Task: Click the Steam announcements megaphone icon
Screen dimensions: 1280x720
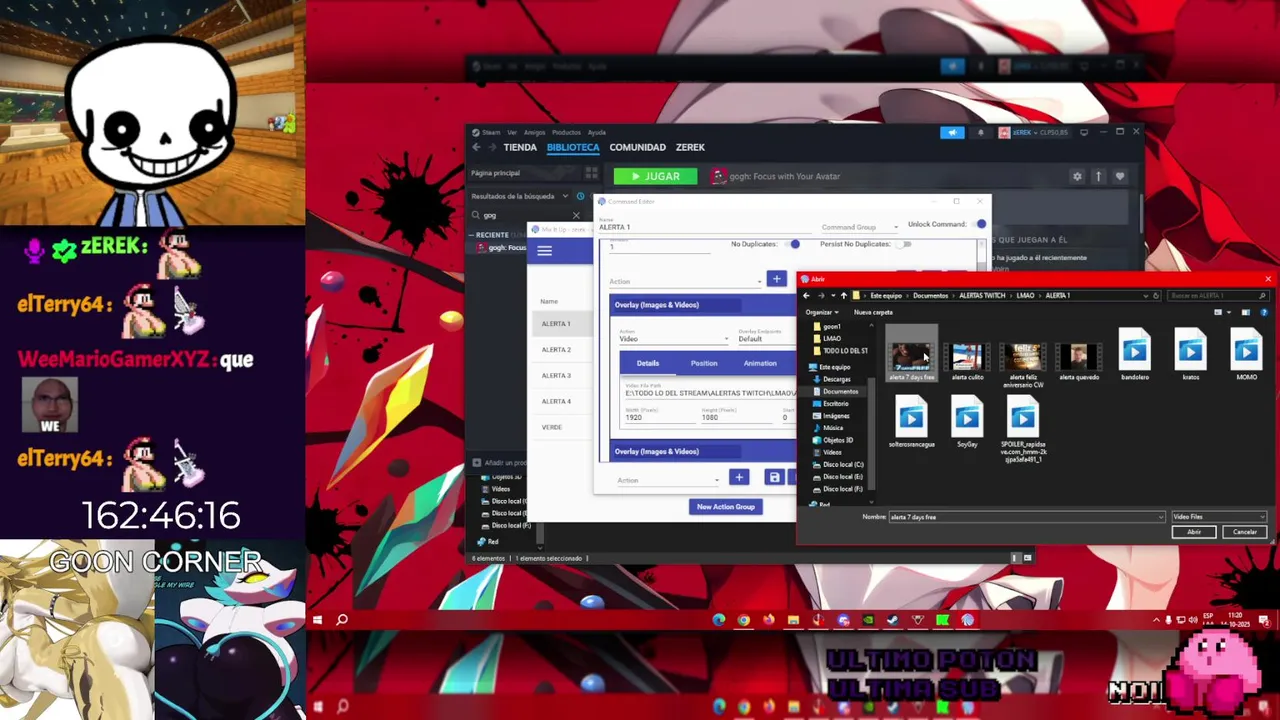Action: pyautogui.click(x=952, y=132)
